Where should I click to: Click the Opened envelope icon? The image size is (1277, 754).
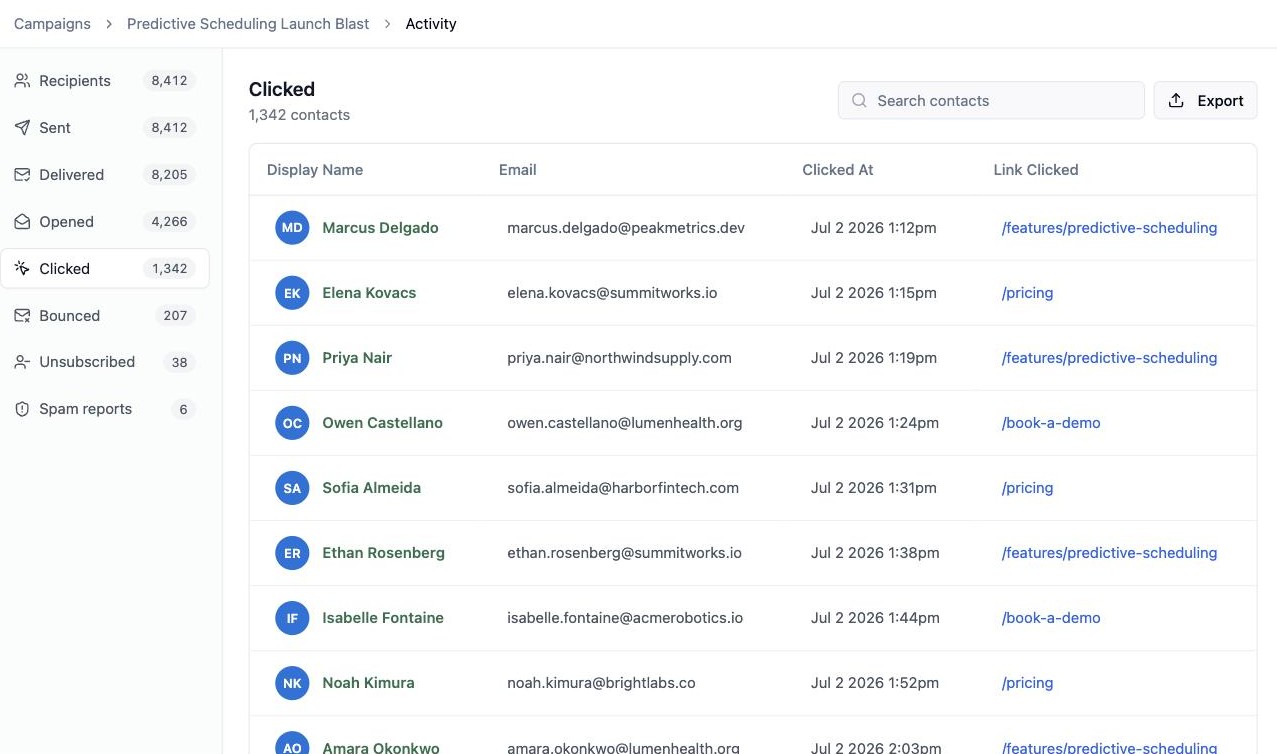tap(22, 222)
